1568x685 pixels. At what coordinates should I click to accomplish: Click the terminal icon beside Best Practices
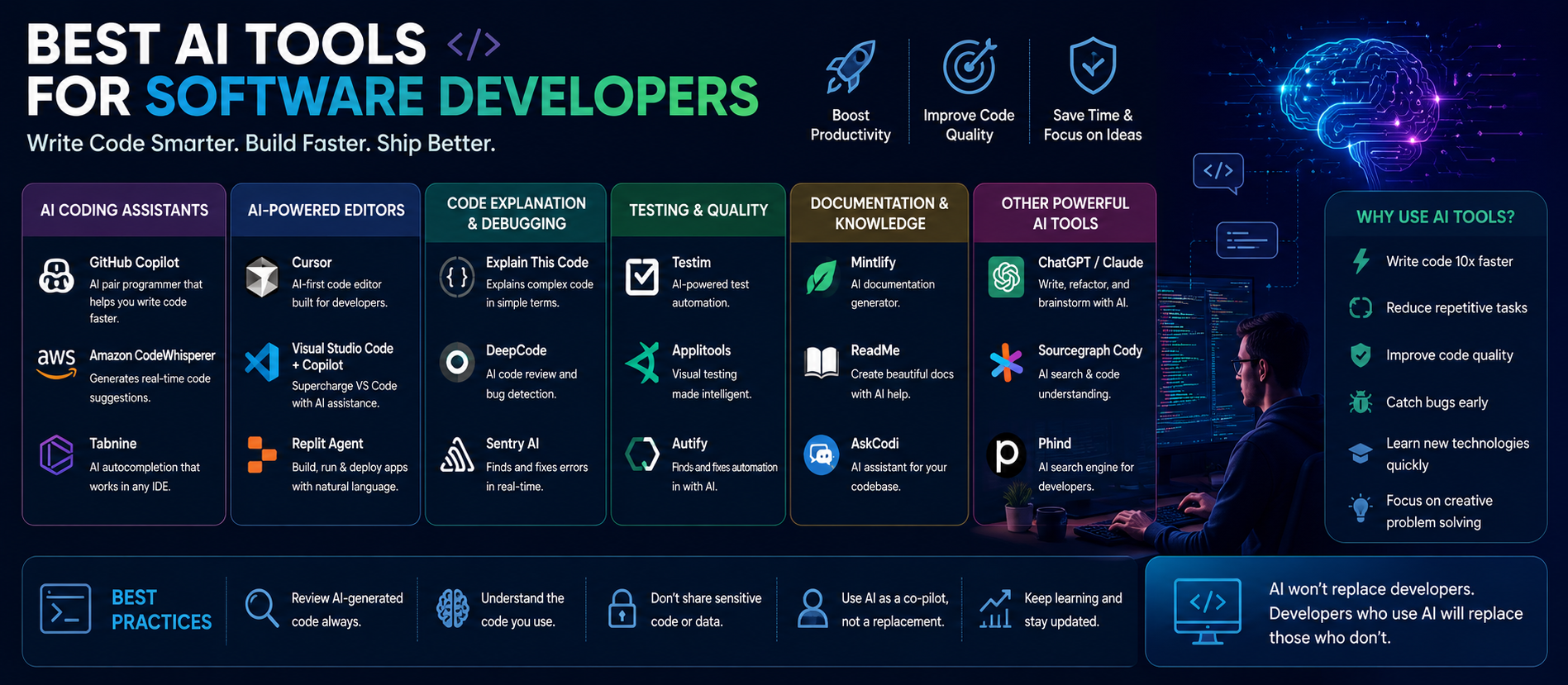[65, 609]
